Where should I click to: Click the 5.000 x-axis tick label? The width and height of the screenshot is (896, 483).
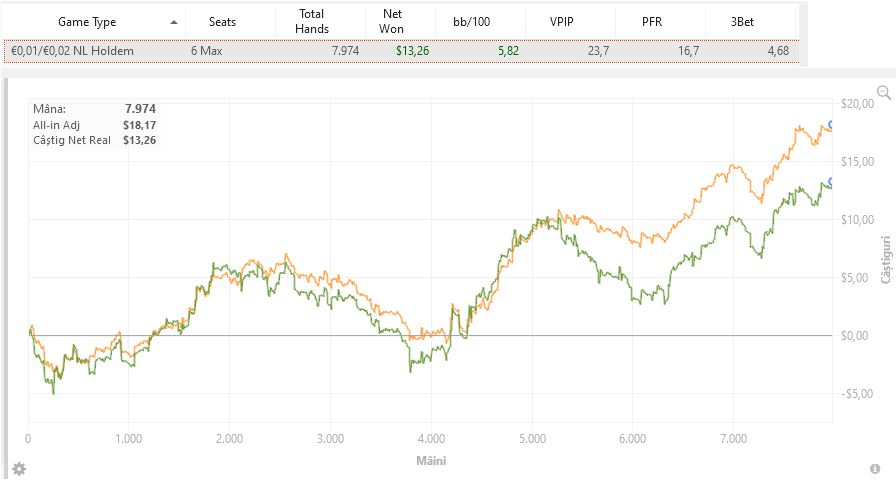click(533, 439)
